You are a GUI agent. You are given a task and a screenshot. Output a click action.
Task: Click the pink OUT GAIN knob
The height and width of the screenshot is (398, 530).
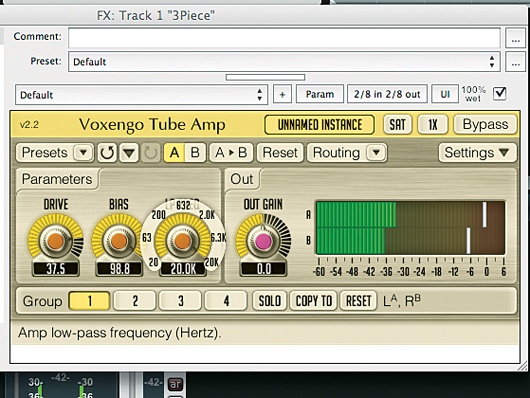tap(263, 241)
